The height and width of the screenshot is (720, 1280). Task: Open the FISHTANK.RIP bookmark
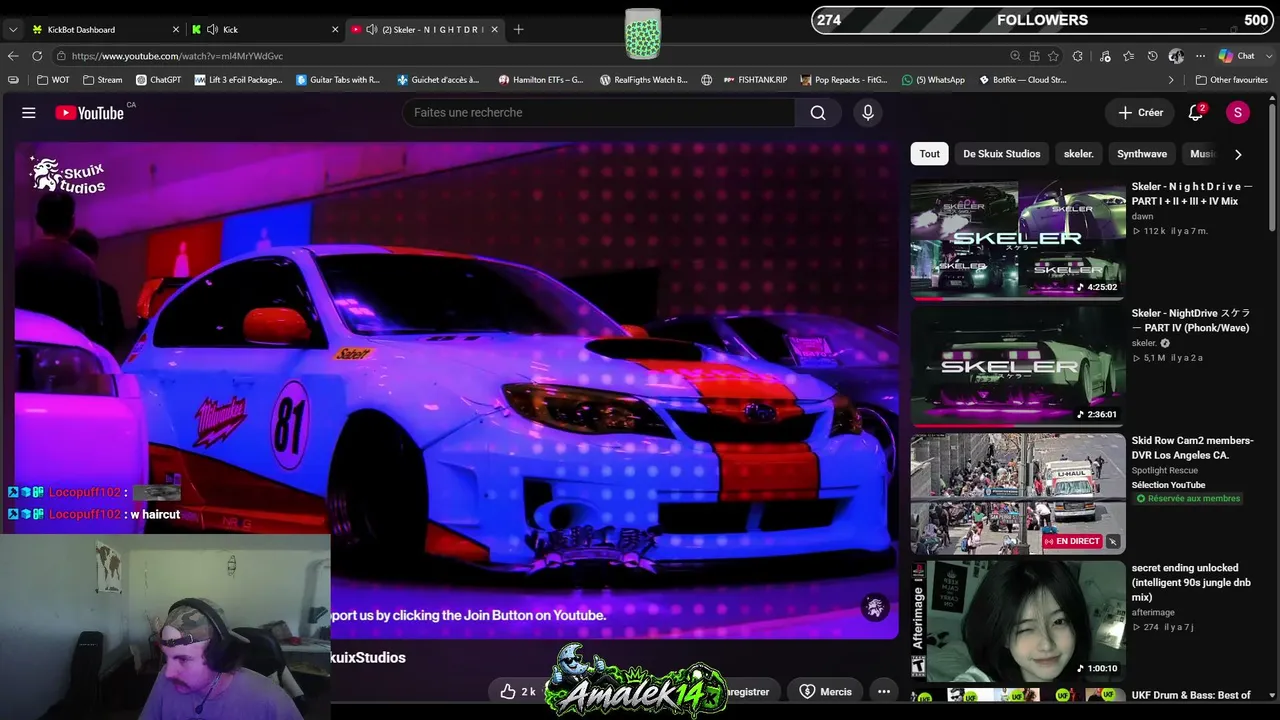[x=755, y=80]
